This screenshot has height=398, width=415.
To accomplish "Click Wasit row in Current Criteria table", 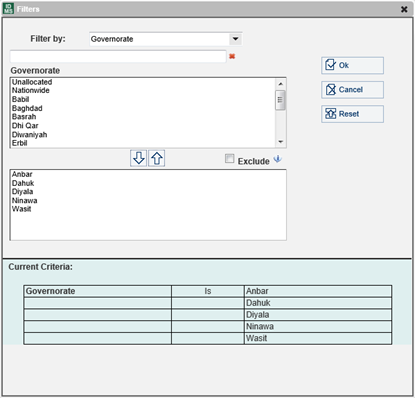I will [x=318, y=338].
